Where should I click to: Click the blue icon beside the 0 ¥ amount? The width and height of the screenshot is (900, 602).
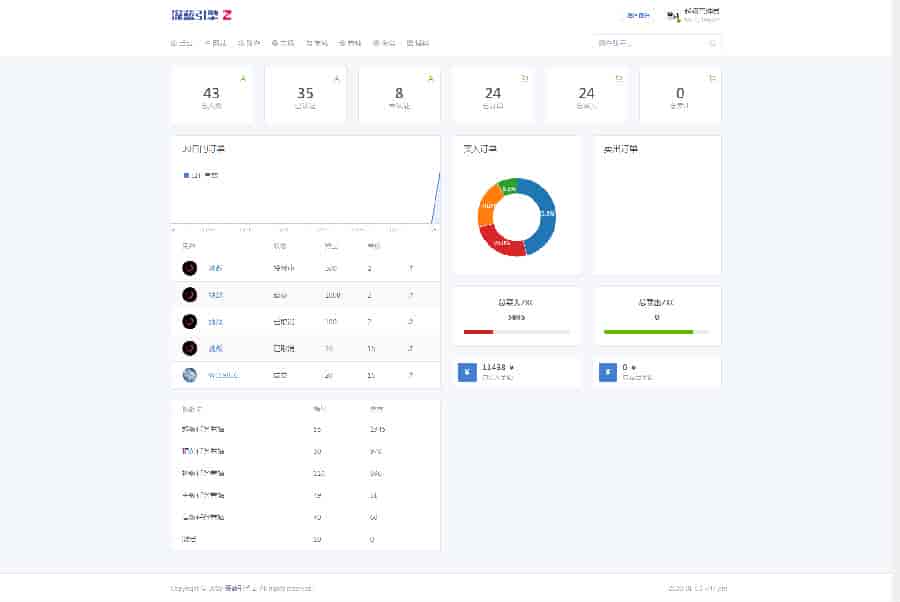pyautogui.click(x=608, y=372)
